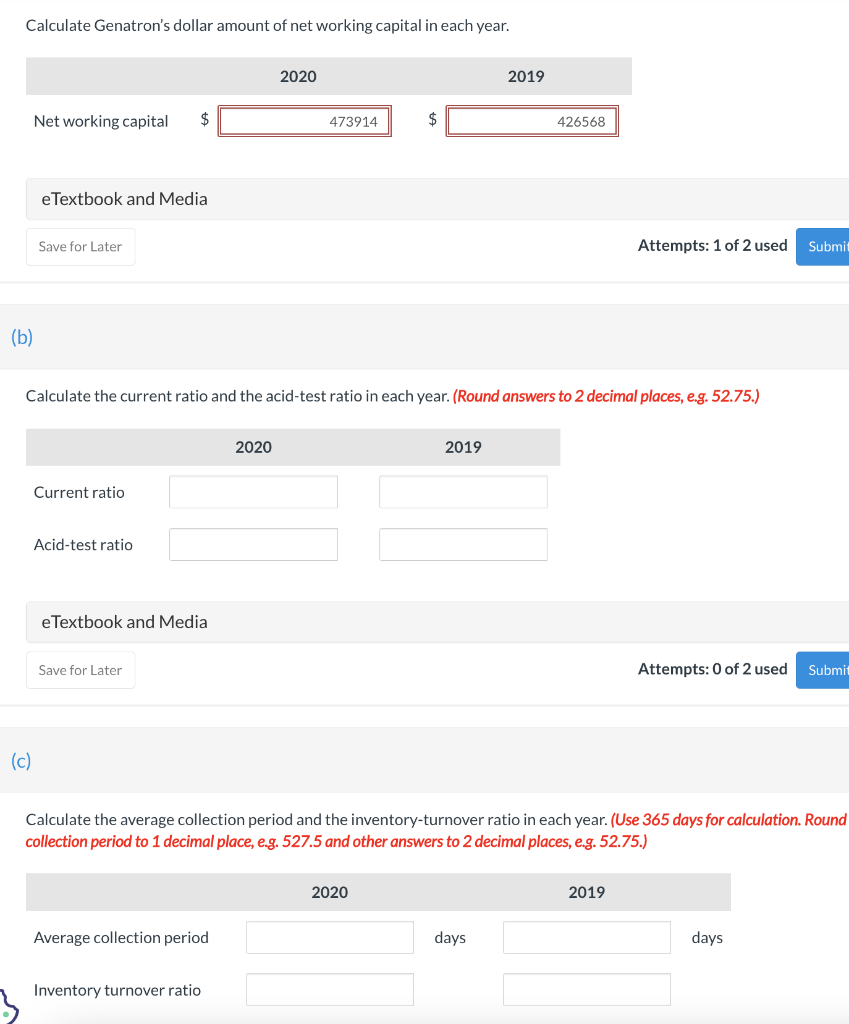
Task: Click the 2020 Net working capital input field
Action: [x=304, y=120]
